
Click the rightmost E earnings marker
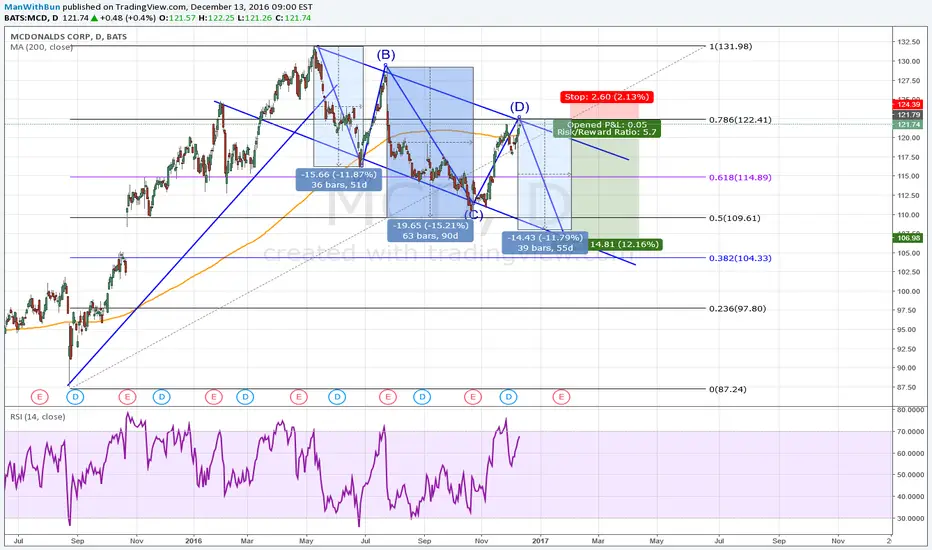(x=561, y=397)
